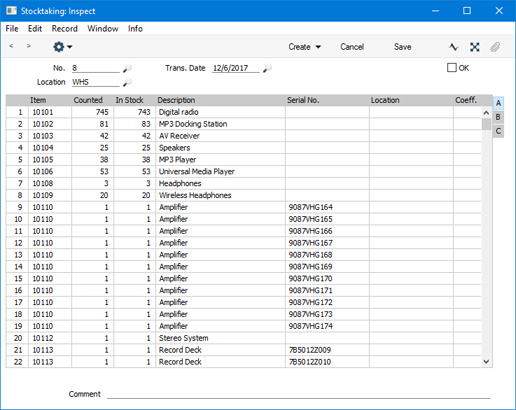Click the attachments paperclip icon
The width and height of the screenshot is (516, 410).
pyautogui.click(x=495, y=47)
